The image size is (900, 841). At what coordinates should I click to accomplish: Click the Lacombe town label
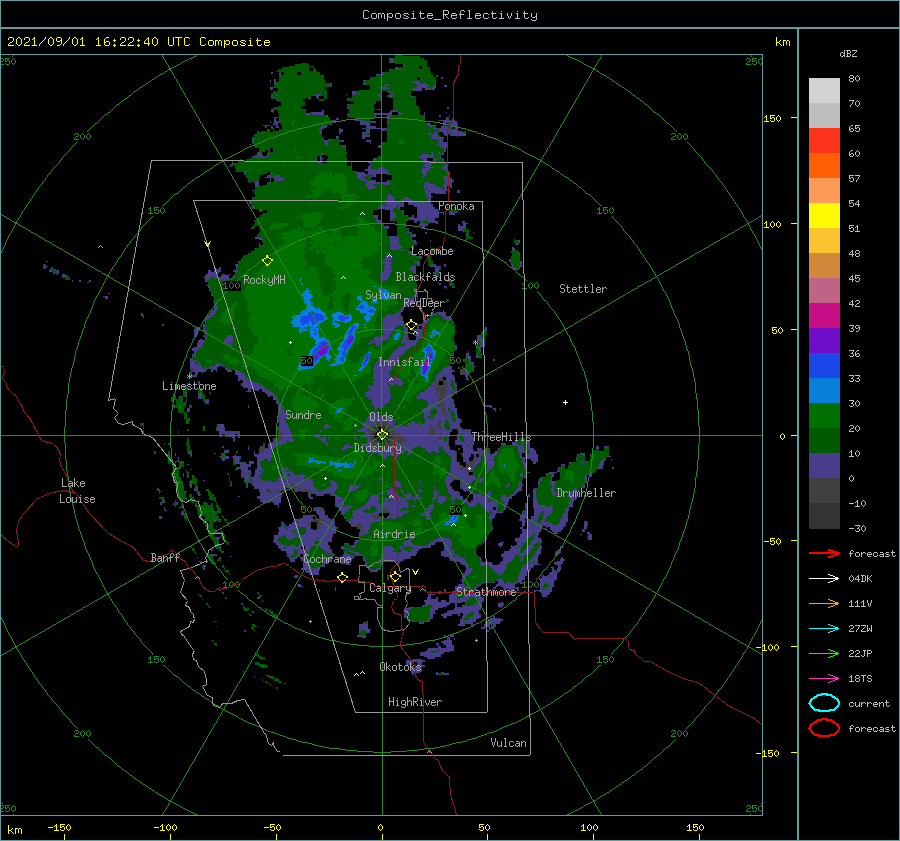pyautogui.click(x=432, y=251)
